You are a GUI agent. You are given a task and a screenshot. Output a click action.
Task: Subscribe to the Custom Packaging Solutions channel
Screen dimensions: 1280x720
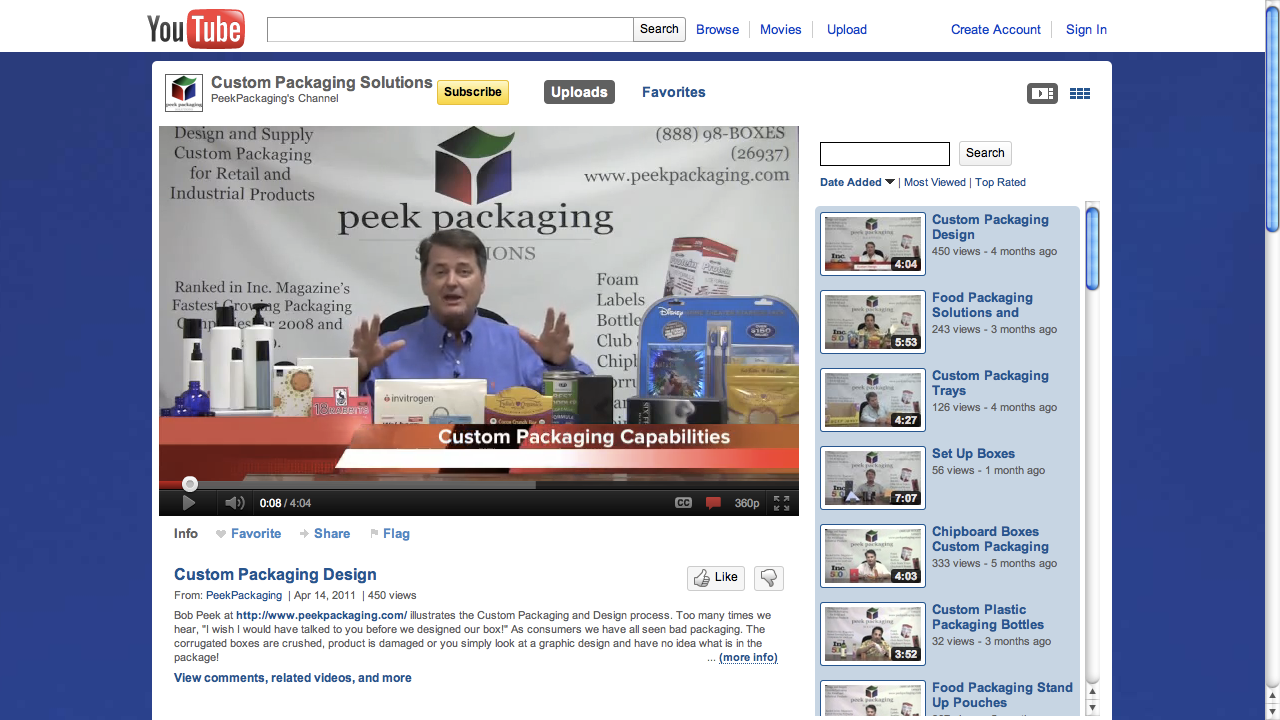pos(472,92)
